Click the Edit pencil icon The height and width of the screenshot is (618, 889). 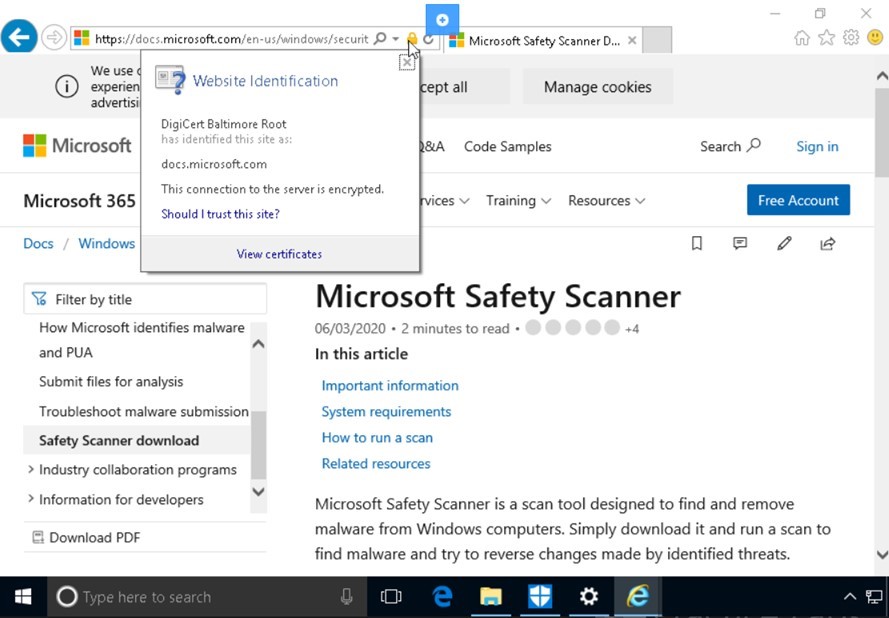pyautogui.click(x=784, y=243)
